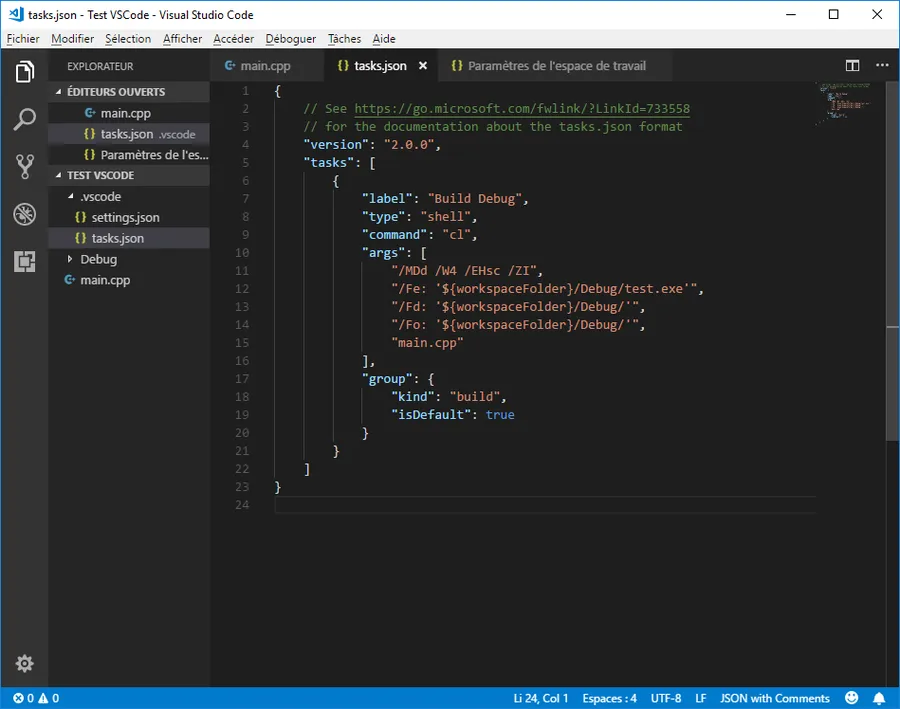The image size is (900, 709).
Task: Click the true value of isDefault
Action: (500, 414)
